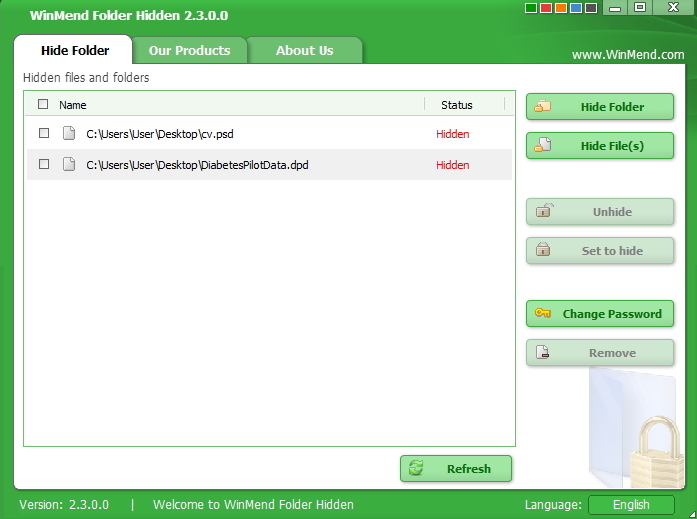
Task: Click the Version: 2.3.0.0 status text
Action: tap(64, 505)
